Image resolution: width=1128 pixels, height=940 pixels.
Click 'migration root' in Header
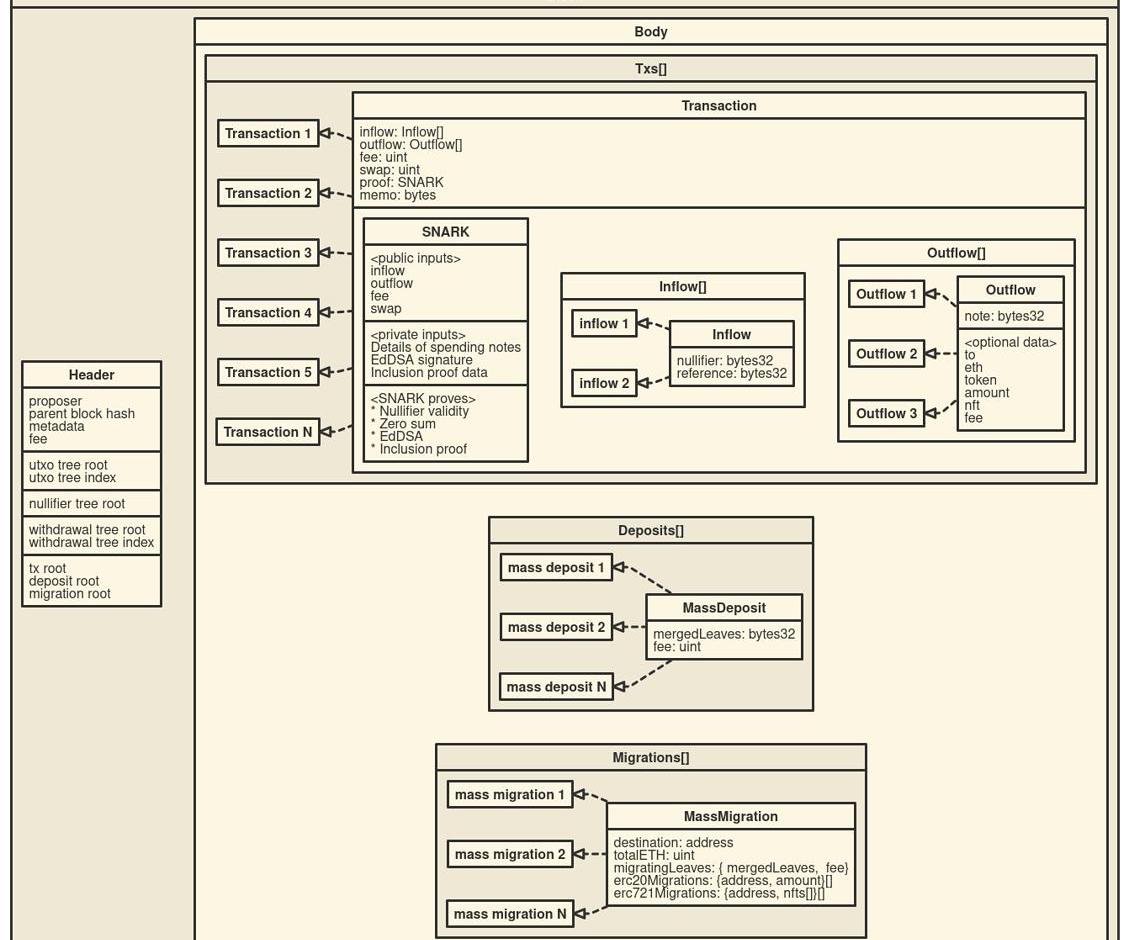coord(70,594)
